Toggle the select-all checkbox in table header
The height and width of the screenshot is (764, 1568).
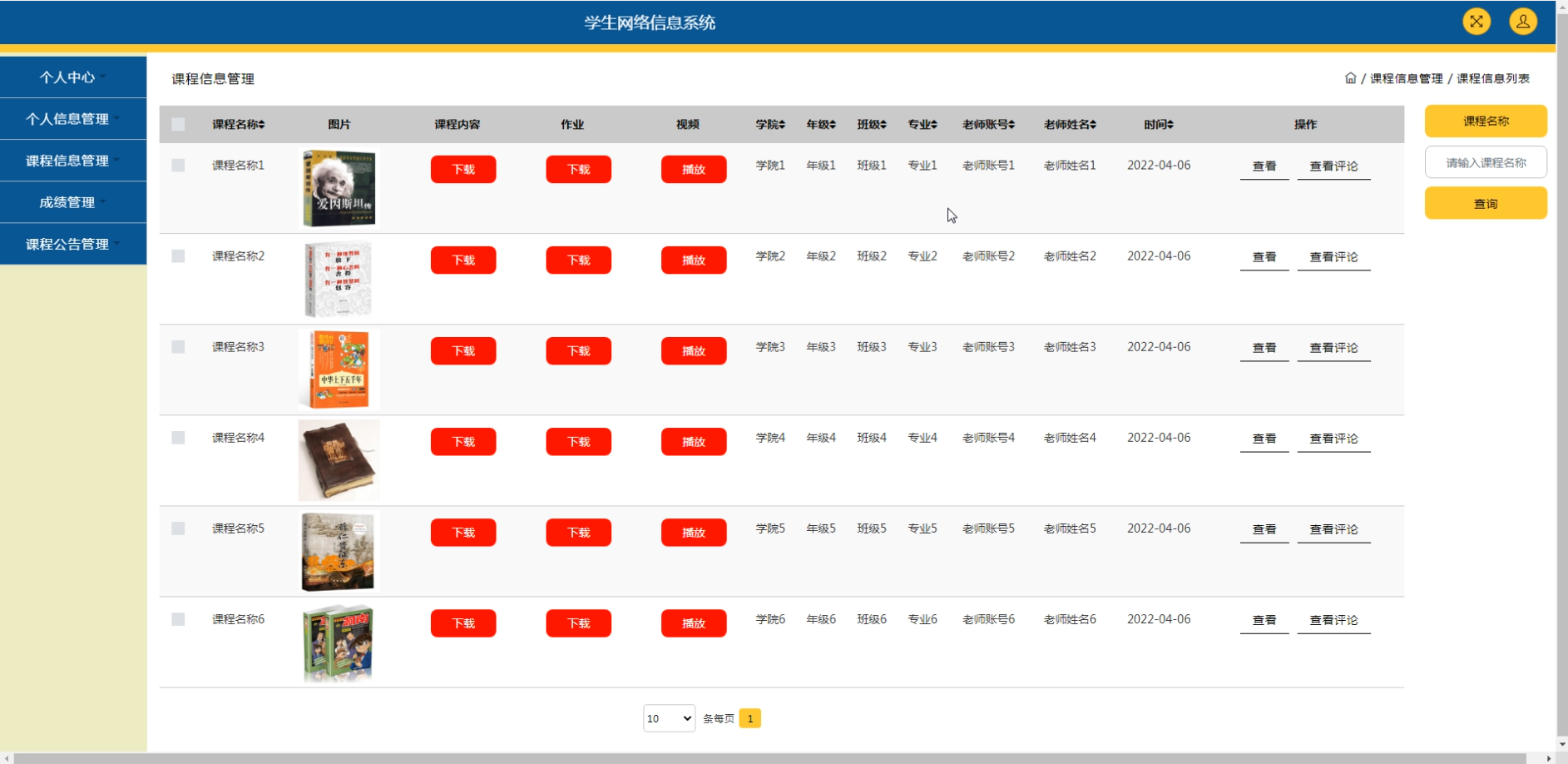(178, 125)
